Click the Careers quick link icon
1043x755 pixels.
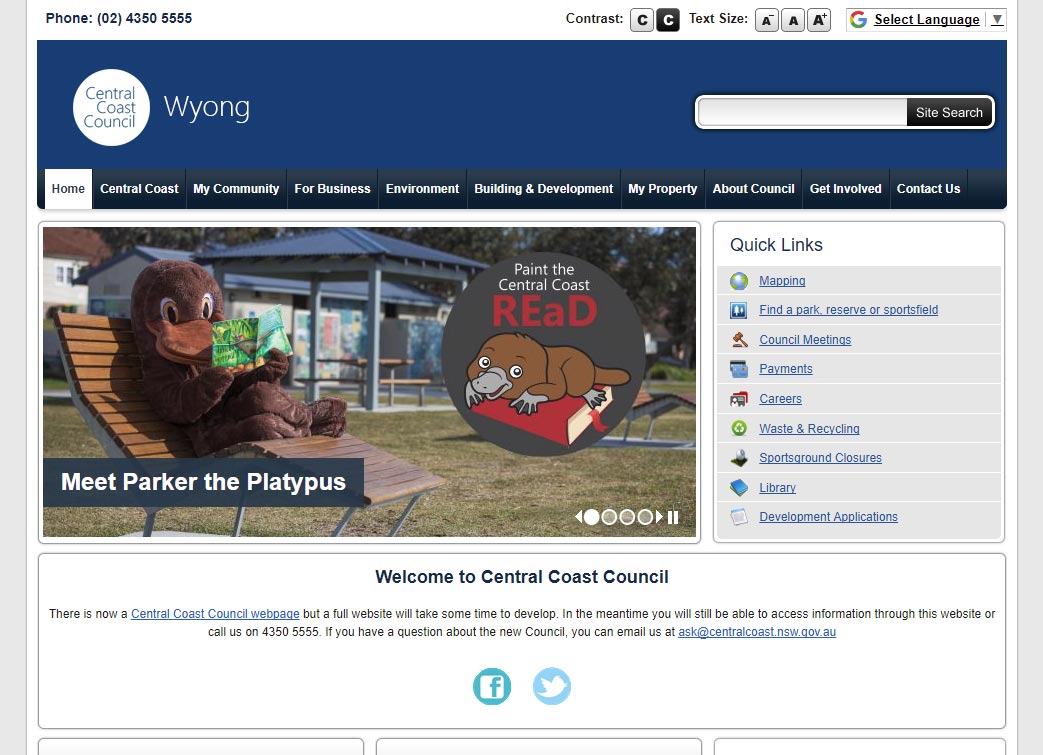point(738,399)
